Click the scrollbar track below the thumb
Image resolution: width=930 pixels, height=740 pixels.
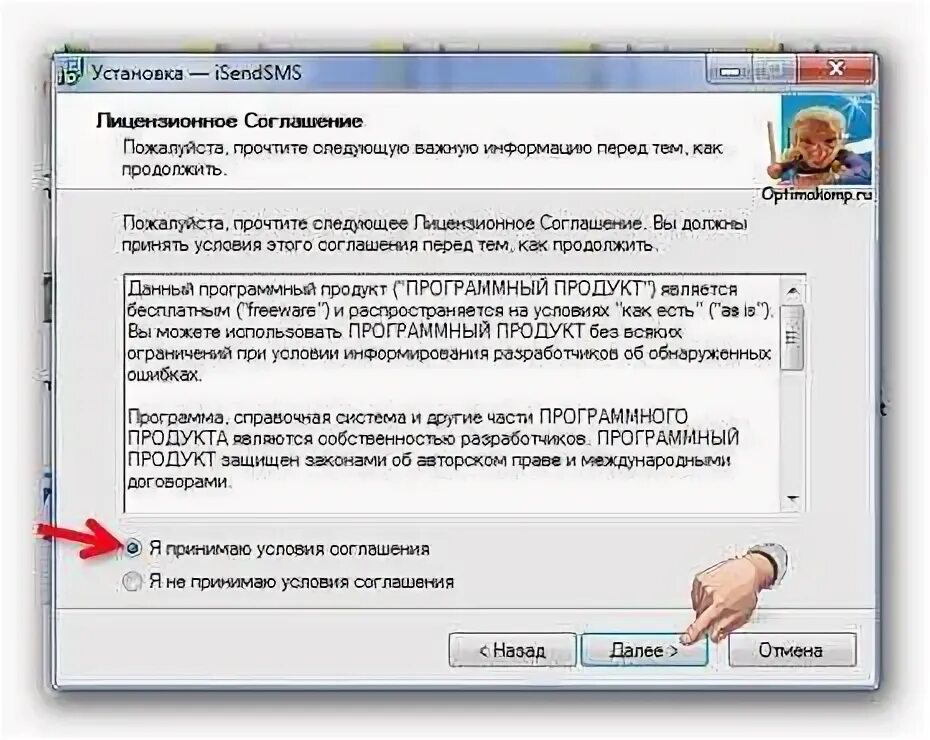click(792, 429)
